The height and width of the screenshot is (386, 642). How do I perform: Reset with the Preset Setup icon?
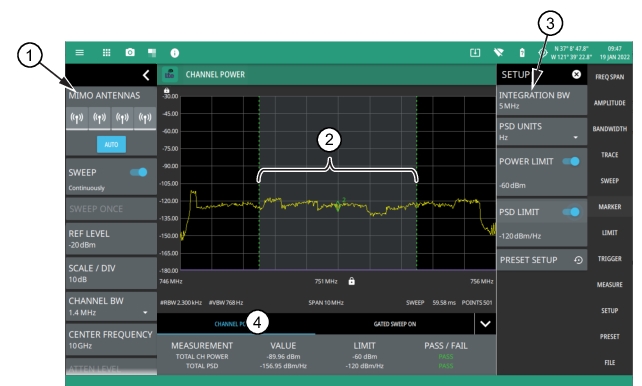pos(578,260)
